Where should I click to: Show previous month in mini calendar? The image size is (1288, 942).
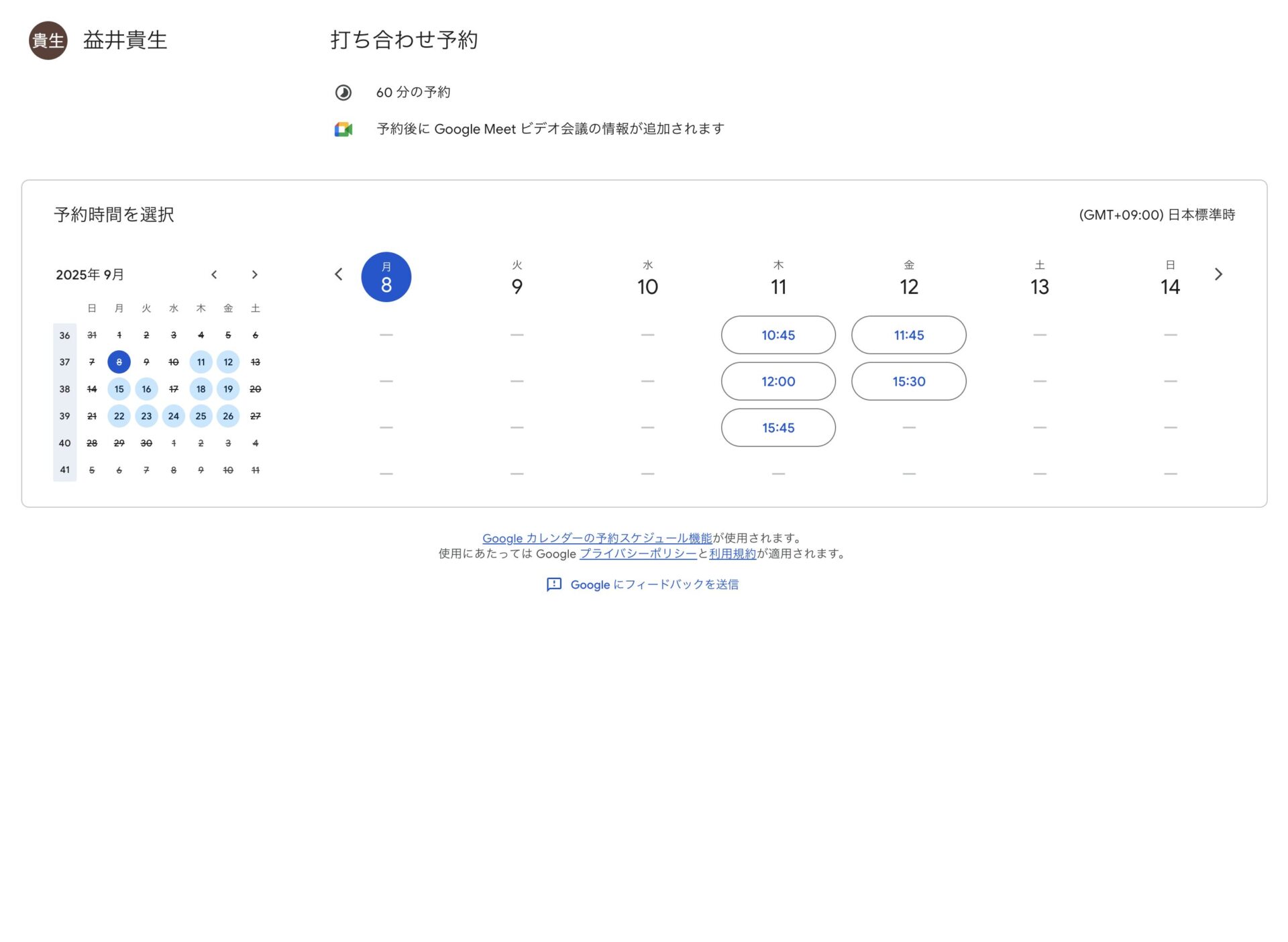click(214, 274)
